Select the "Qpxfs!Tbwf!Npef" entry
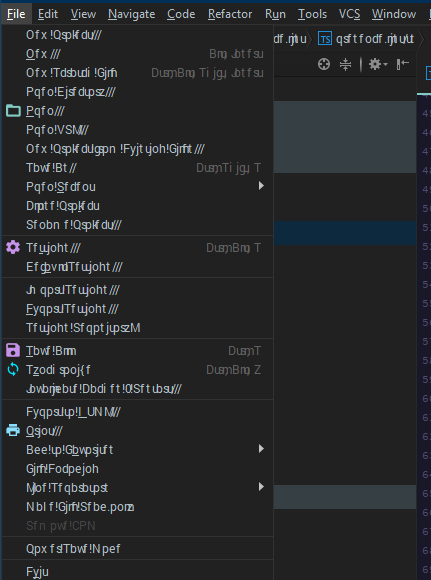Viewport: 431px width, 580px height. (x=137, y=549)
